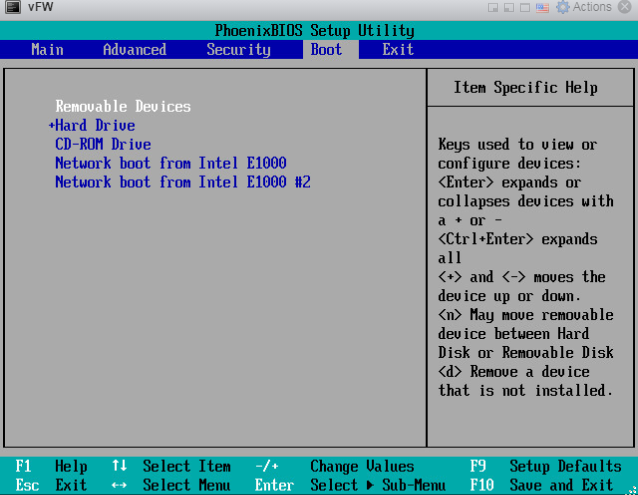Go to the Exit tab
This screenshot has width=638, height=495.
[398, 50]
